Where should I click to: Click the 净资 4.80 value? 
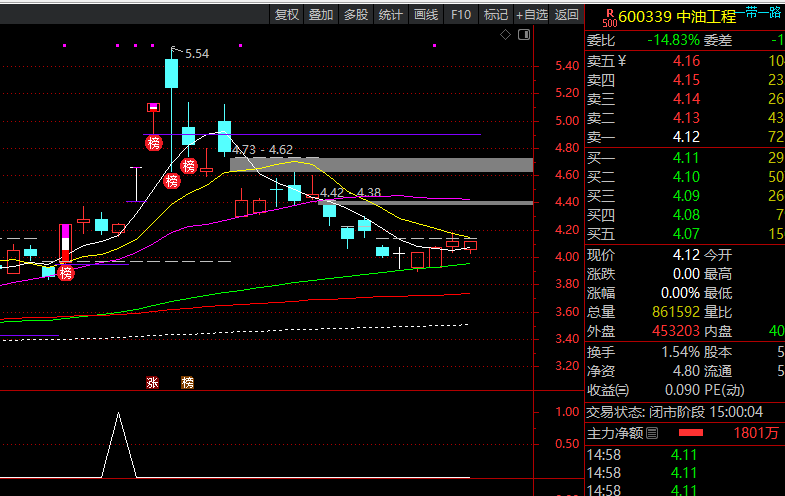point(686,371)
